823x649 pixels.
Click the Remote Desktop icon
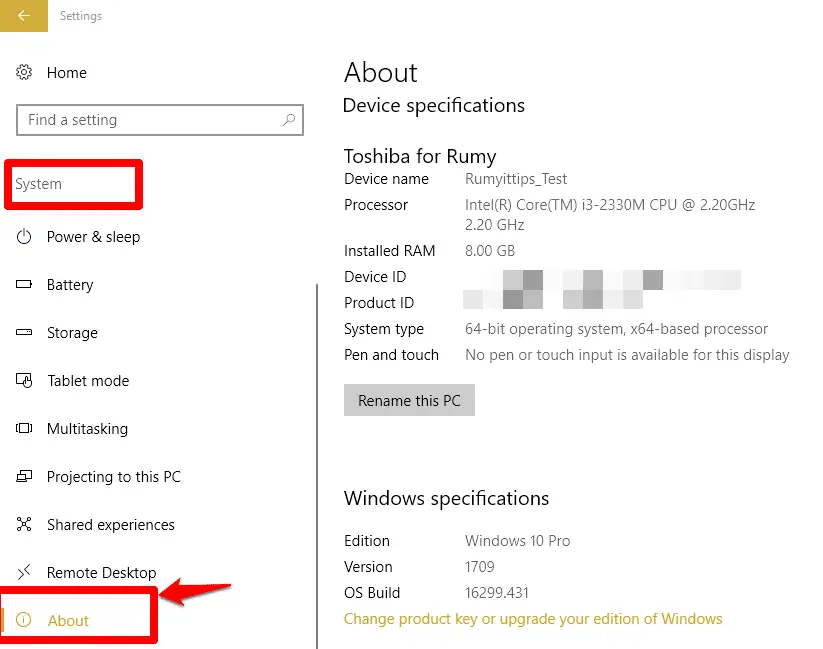click(24, 572)
